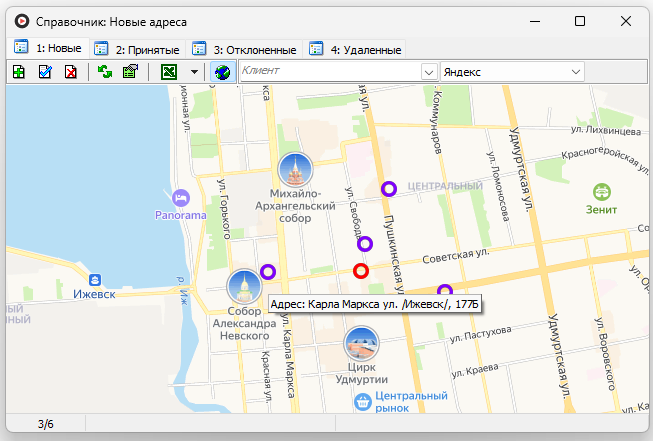This screenshot has width=653, height=441.
Task: Click the green refresh arrows icon
Action: (104, 72)
